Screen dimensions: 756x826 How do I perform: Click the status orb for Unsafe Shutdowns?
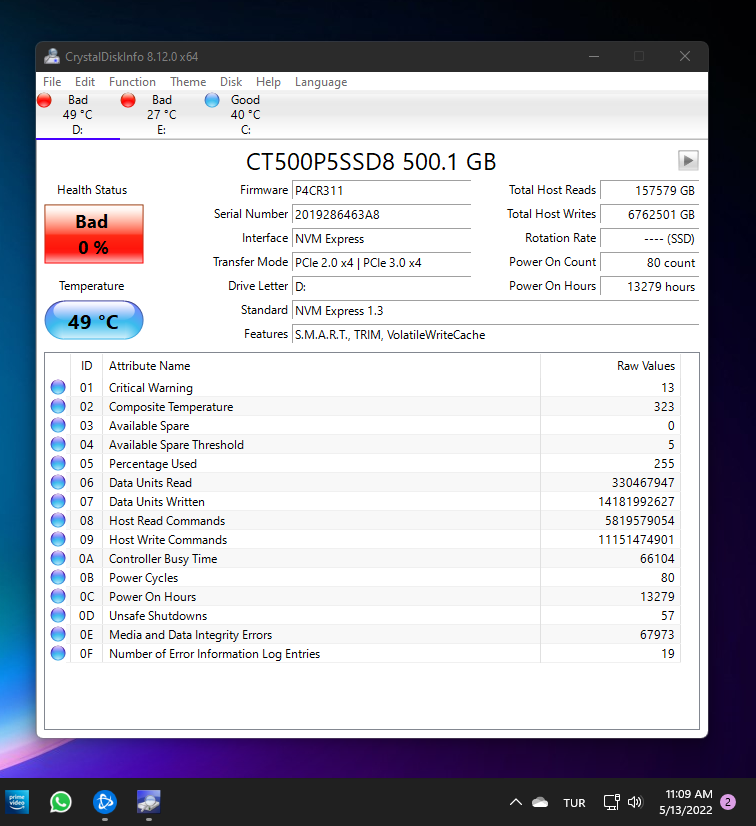pyautogui.click(x=58, y=615)
